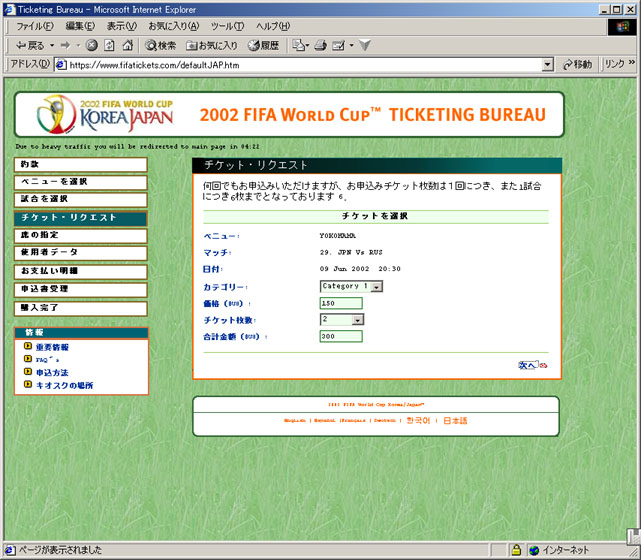Viewport: 641px width, 560px height.
Task: Select チケット・リクエスト in sidebar
Action: [x=81, y=218]
